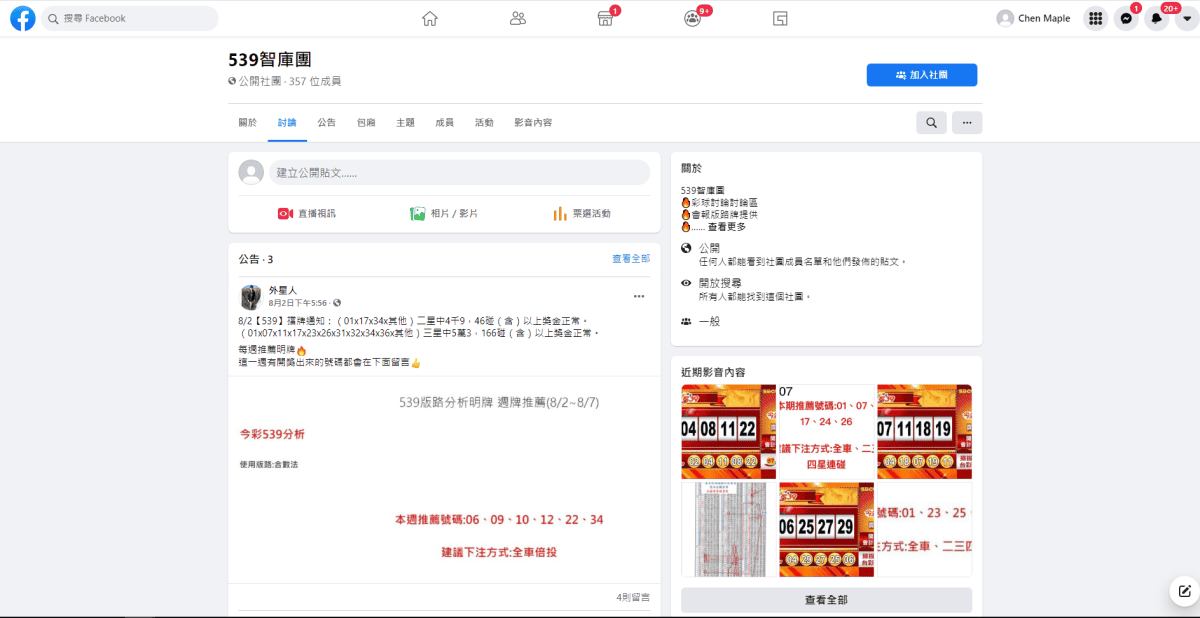Open Messenger icon
Screen dimensions: 1200x618
coord(1126,18)
